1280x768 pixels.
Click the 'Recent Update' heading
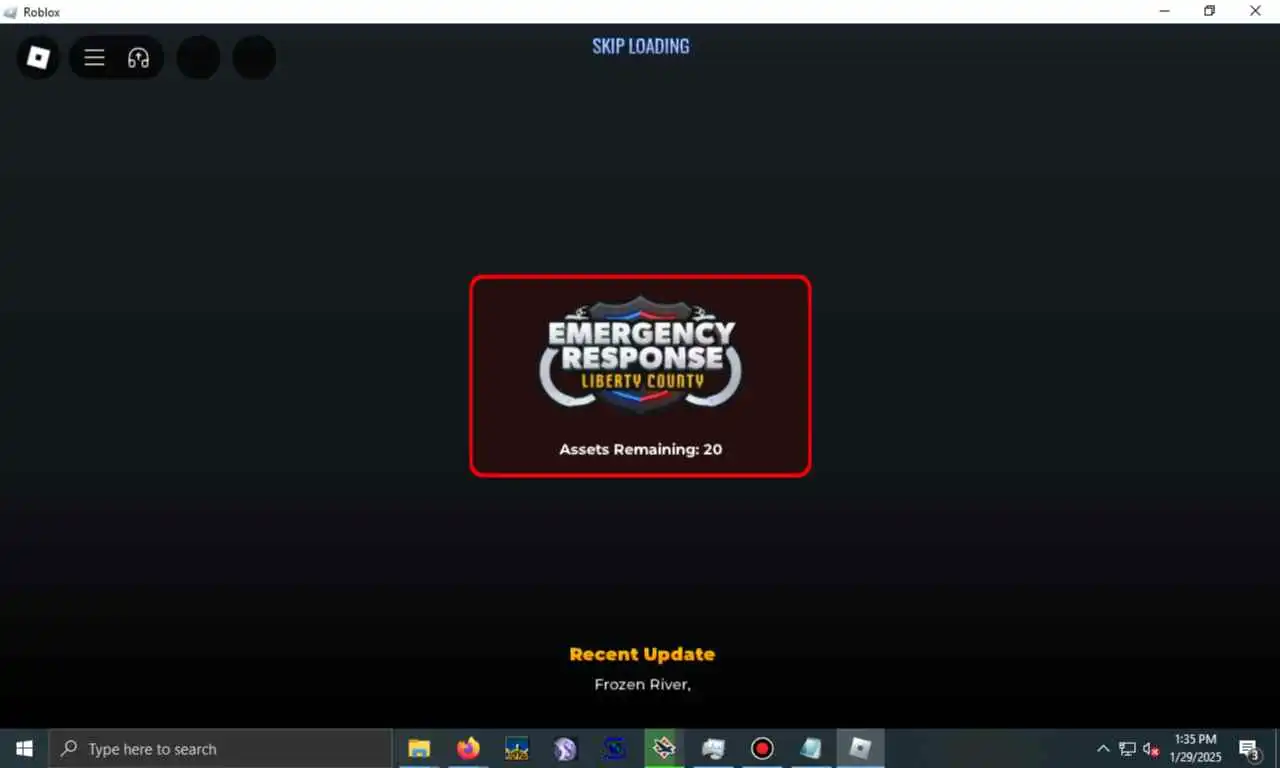tap(642, 654)
